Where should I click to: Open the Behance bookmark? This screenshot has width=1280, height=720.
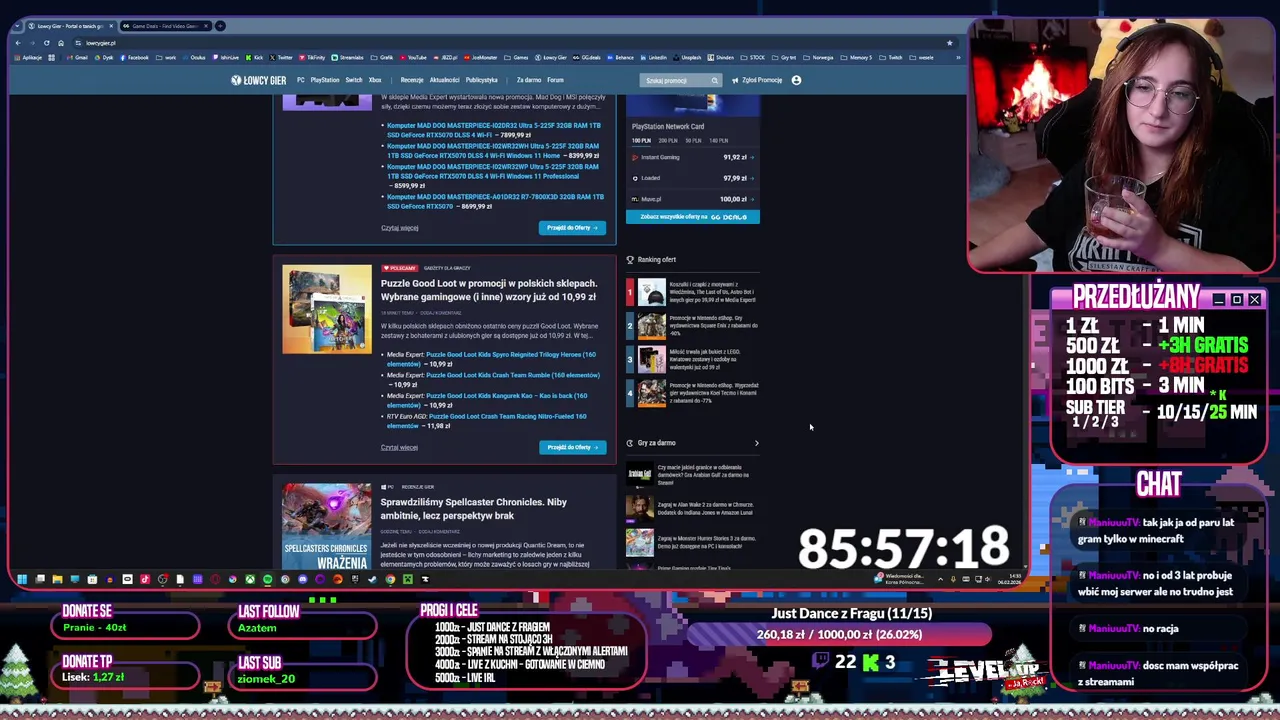pos(620,58)
